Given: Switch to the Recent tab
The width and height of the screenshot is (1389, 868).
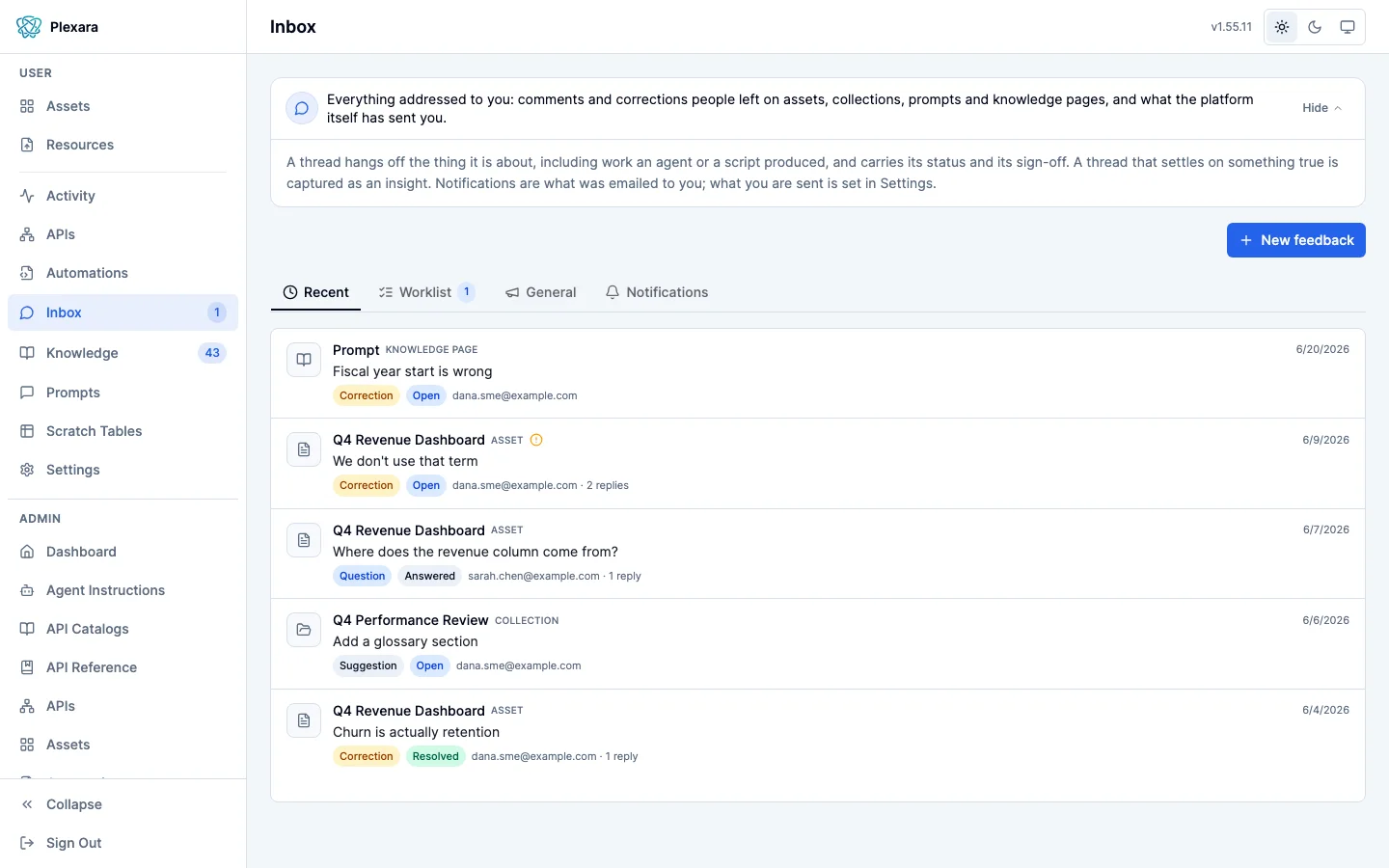Looking at the screenshot, I should pos(315,292).
